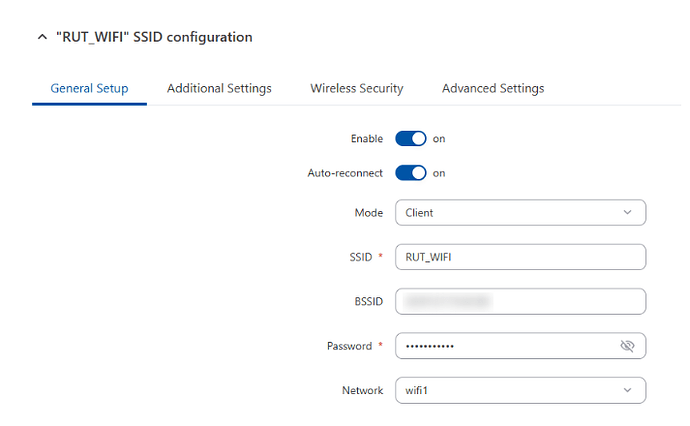Click the Password field label
The width and height of the screenshot is (690, 426).
[x=349, y=346]
